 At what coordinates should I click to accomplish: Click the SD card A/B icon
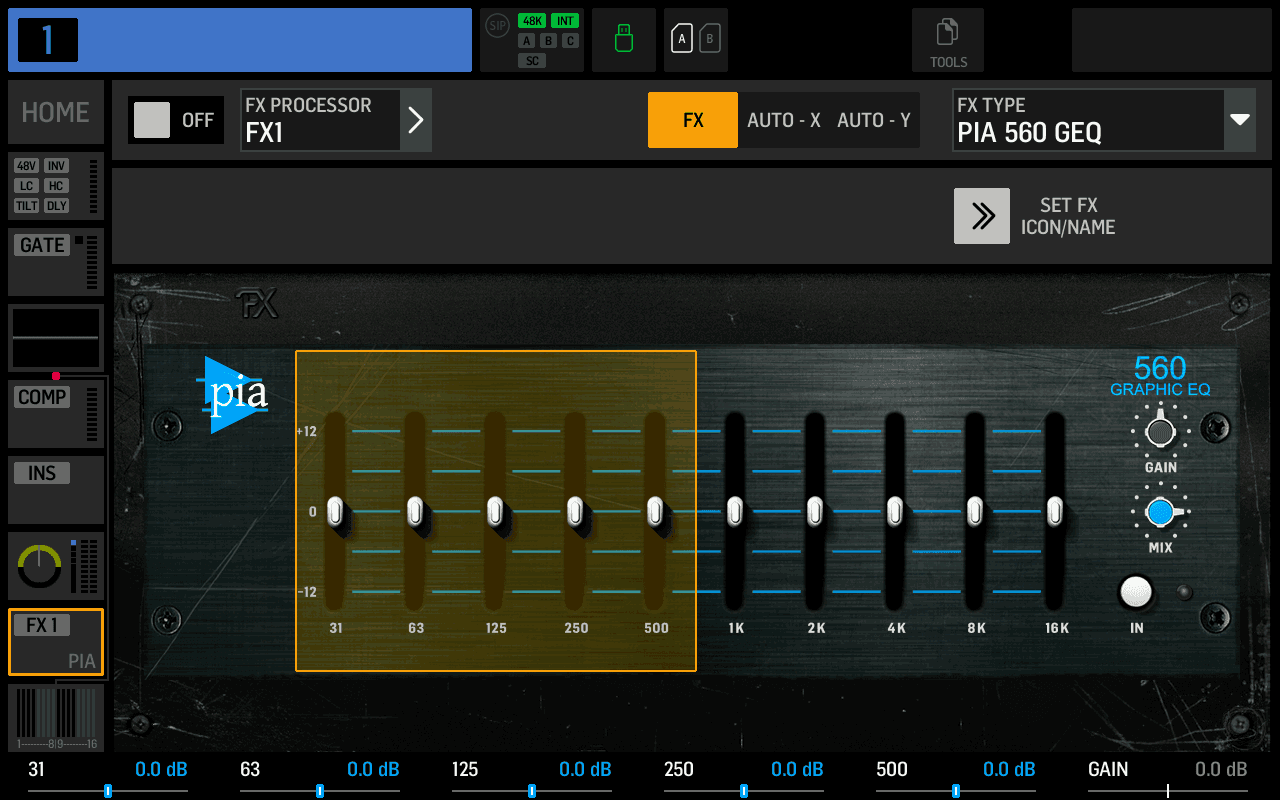[696, 40]
